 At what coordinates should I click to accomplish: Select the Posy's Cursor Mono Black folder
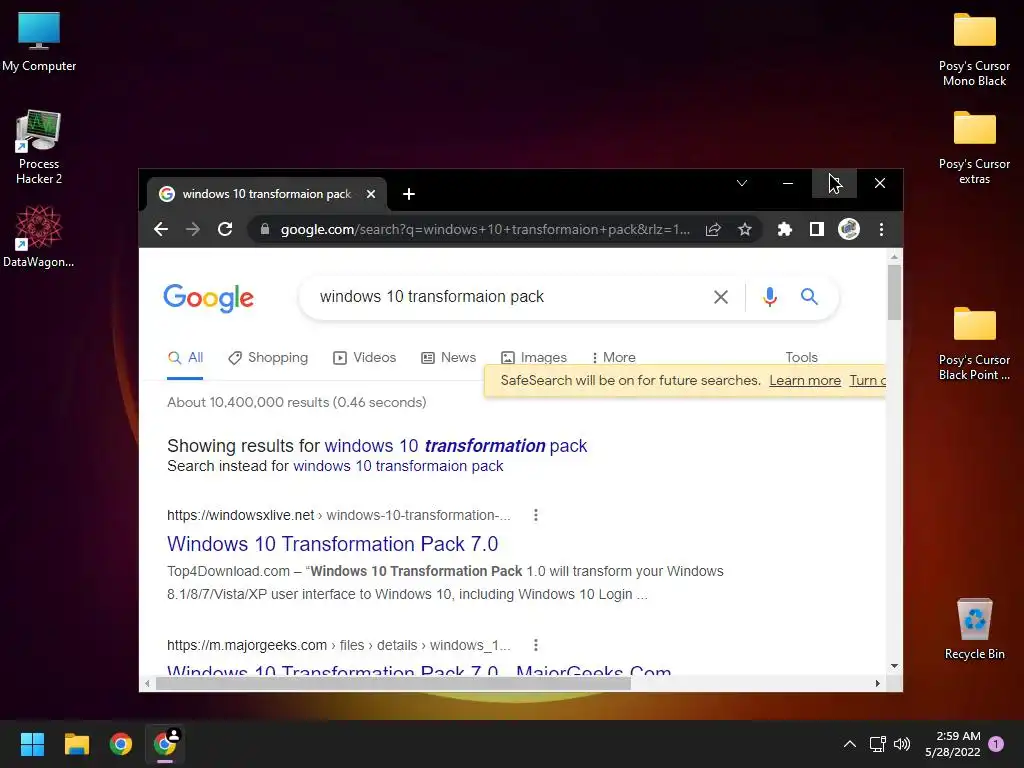click(974, 50)
